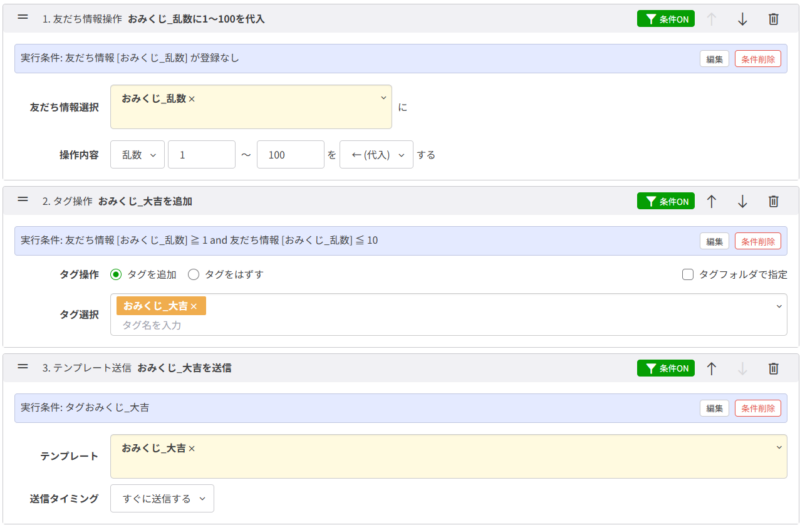
Task: Move action 3 up with arrow icon
Action: pos(711,368)
